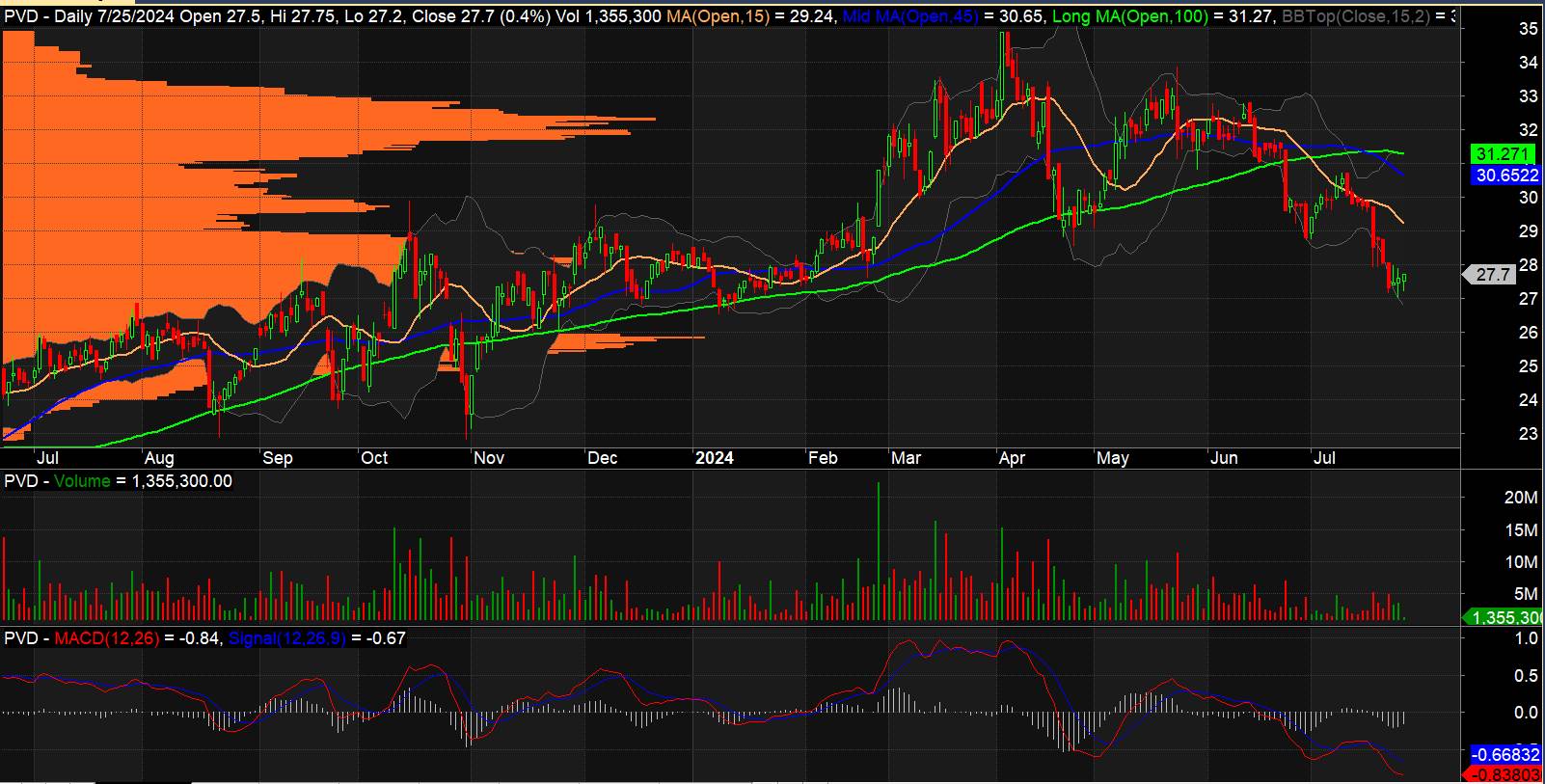Click the 20M label on volume axis
Image resolution: width=1545 pixels, height=784 pixels.
tap(1521, 498)
